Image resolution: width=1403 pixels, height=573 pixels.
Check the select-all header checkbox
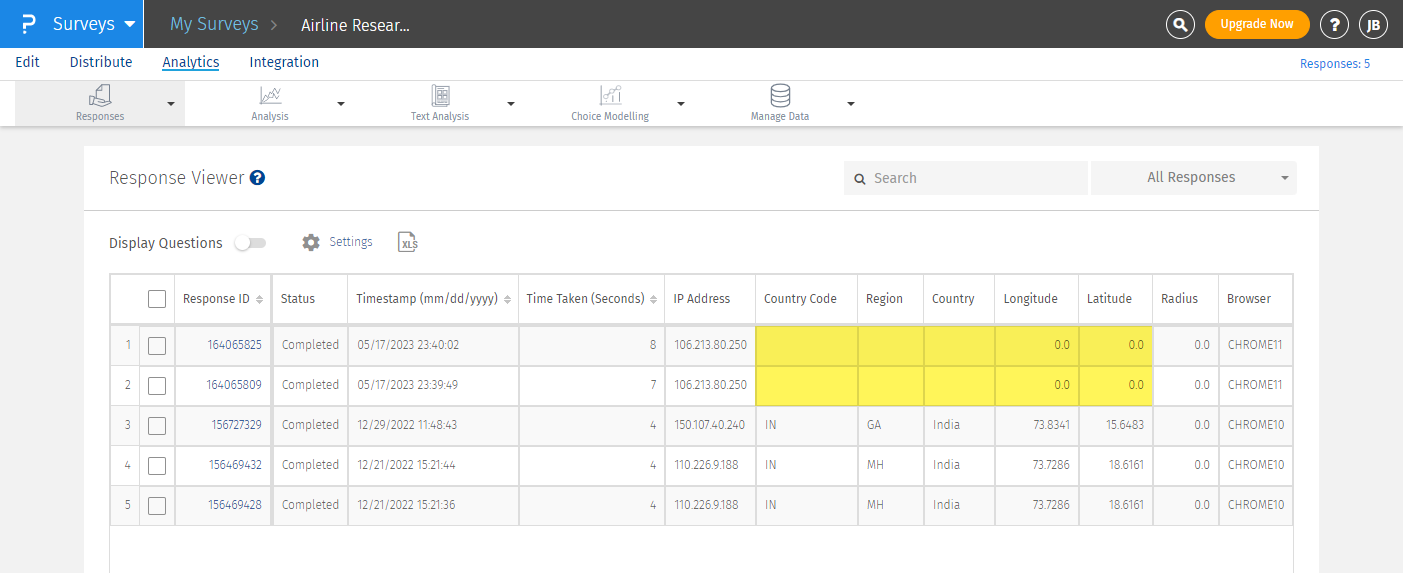(x=156, y=298)
